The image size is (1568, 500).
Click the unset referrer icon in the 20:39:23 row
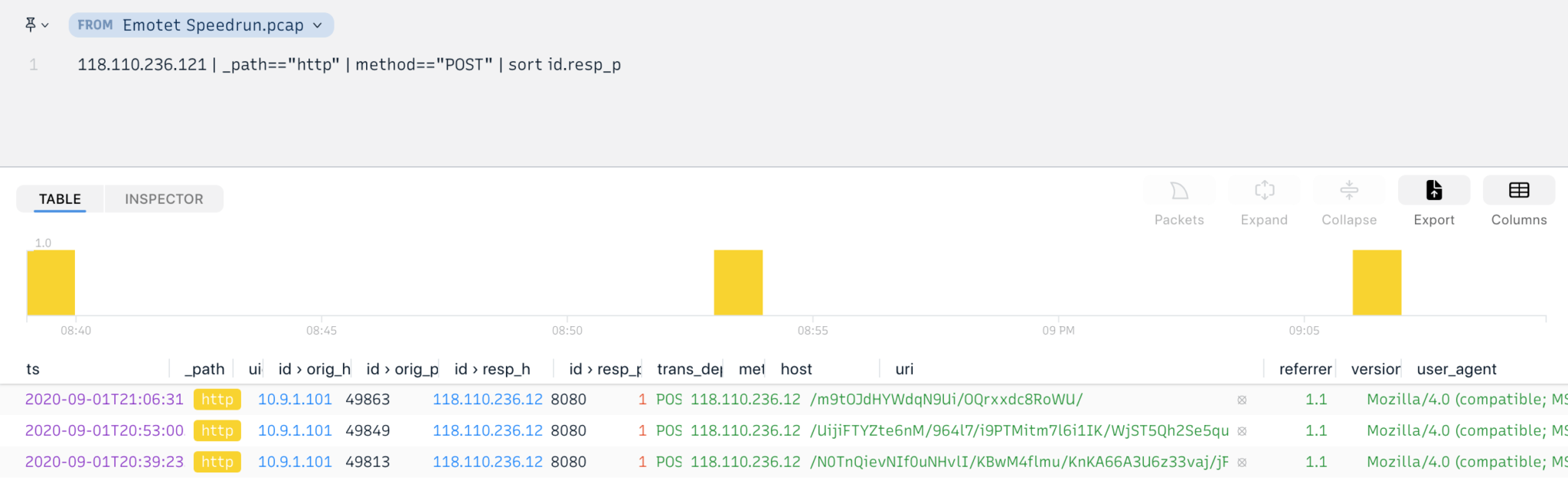(x=1242, y=462)
